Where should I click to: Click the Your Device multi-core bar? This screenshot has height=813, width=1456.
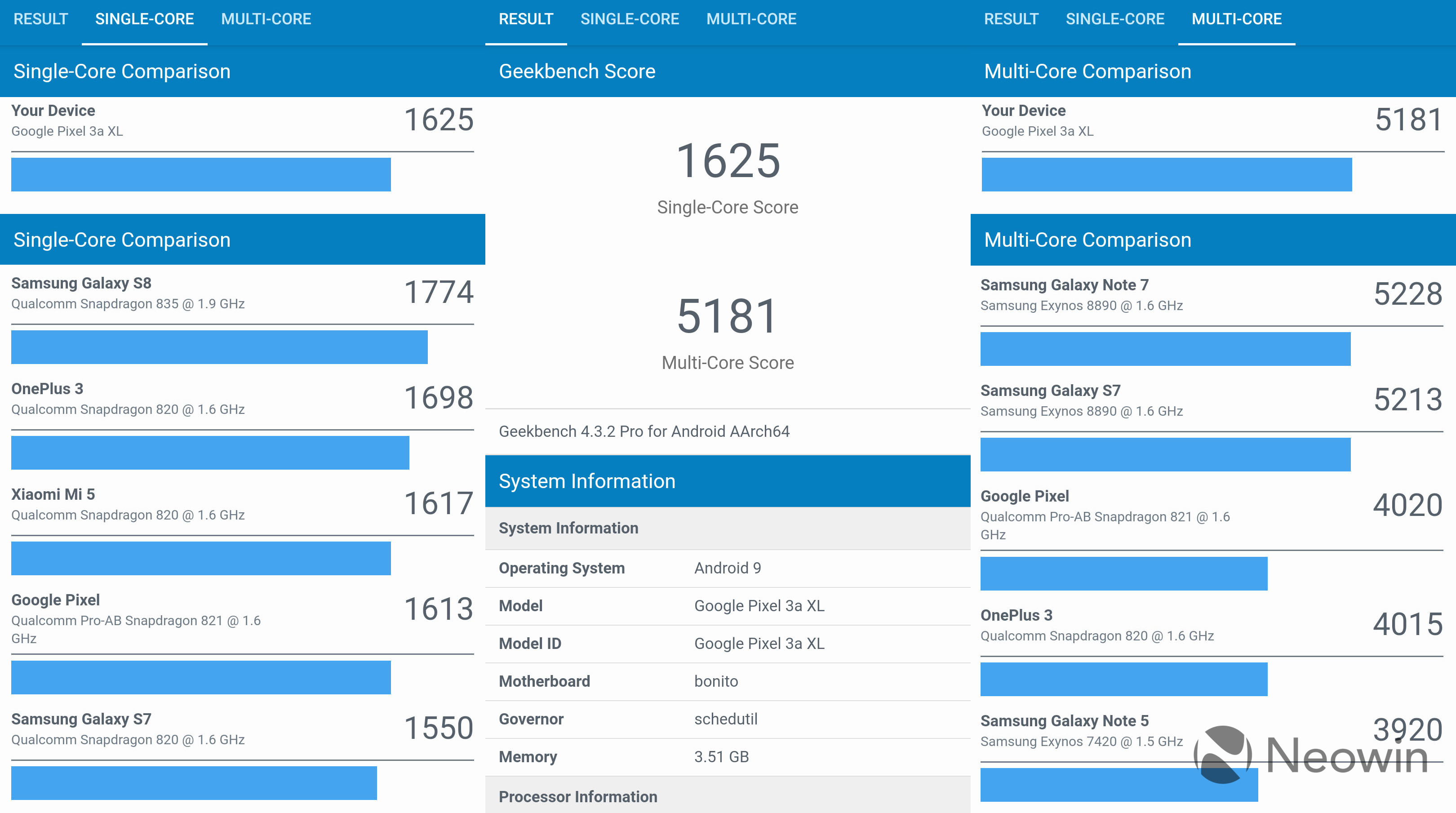(x=1167, y=175)
